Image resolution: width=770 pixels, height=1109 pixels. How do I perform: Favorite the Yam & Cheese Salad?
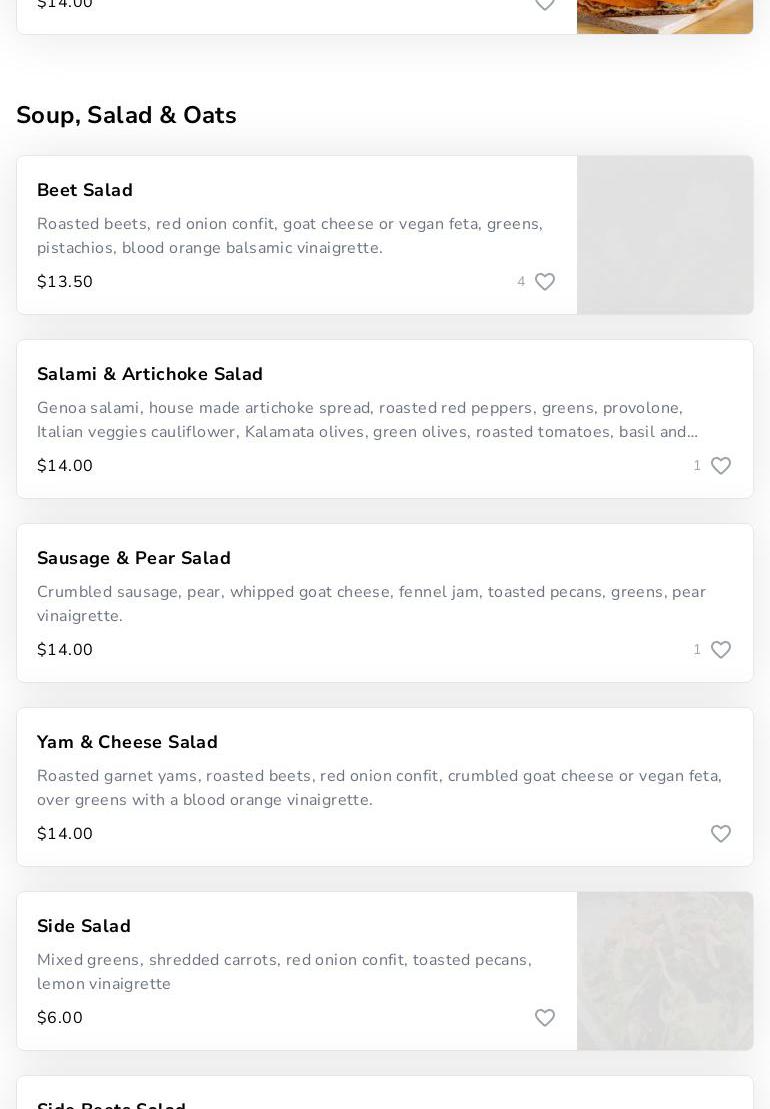pos(721,834)
